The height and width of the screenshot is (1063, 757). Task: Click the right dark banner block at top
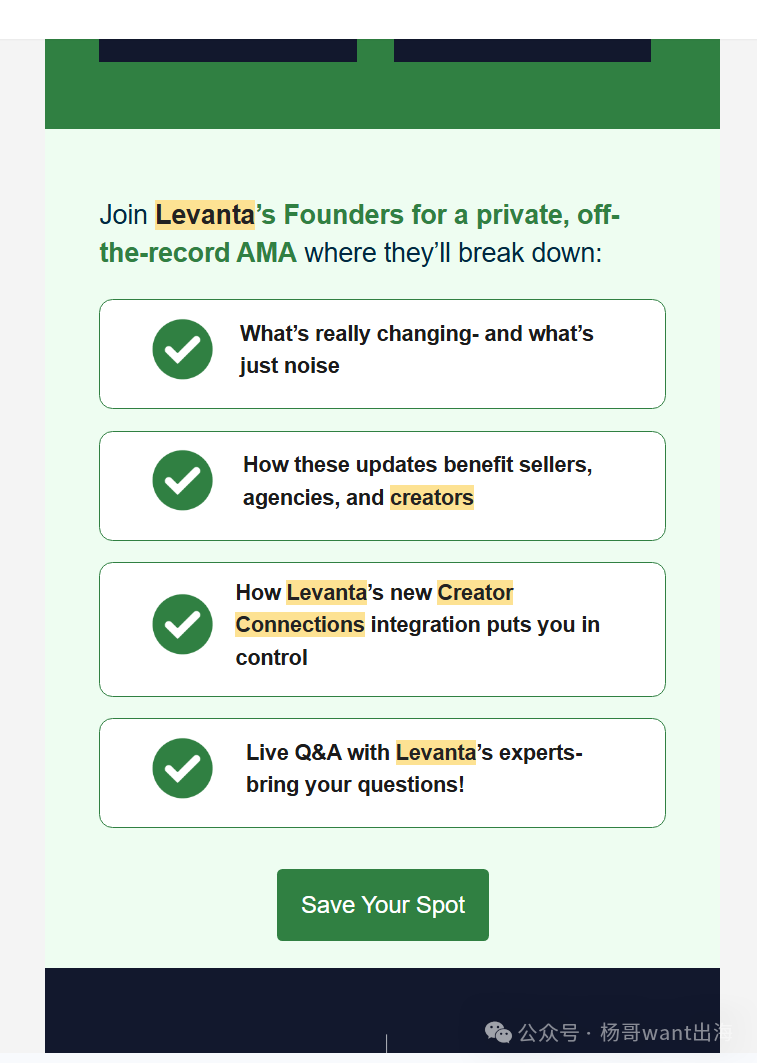tap(523, 50)
